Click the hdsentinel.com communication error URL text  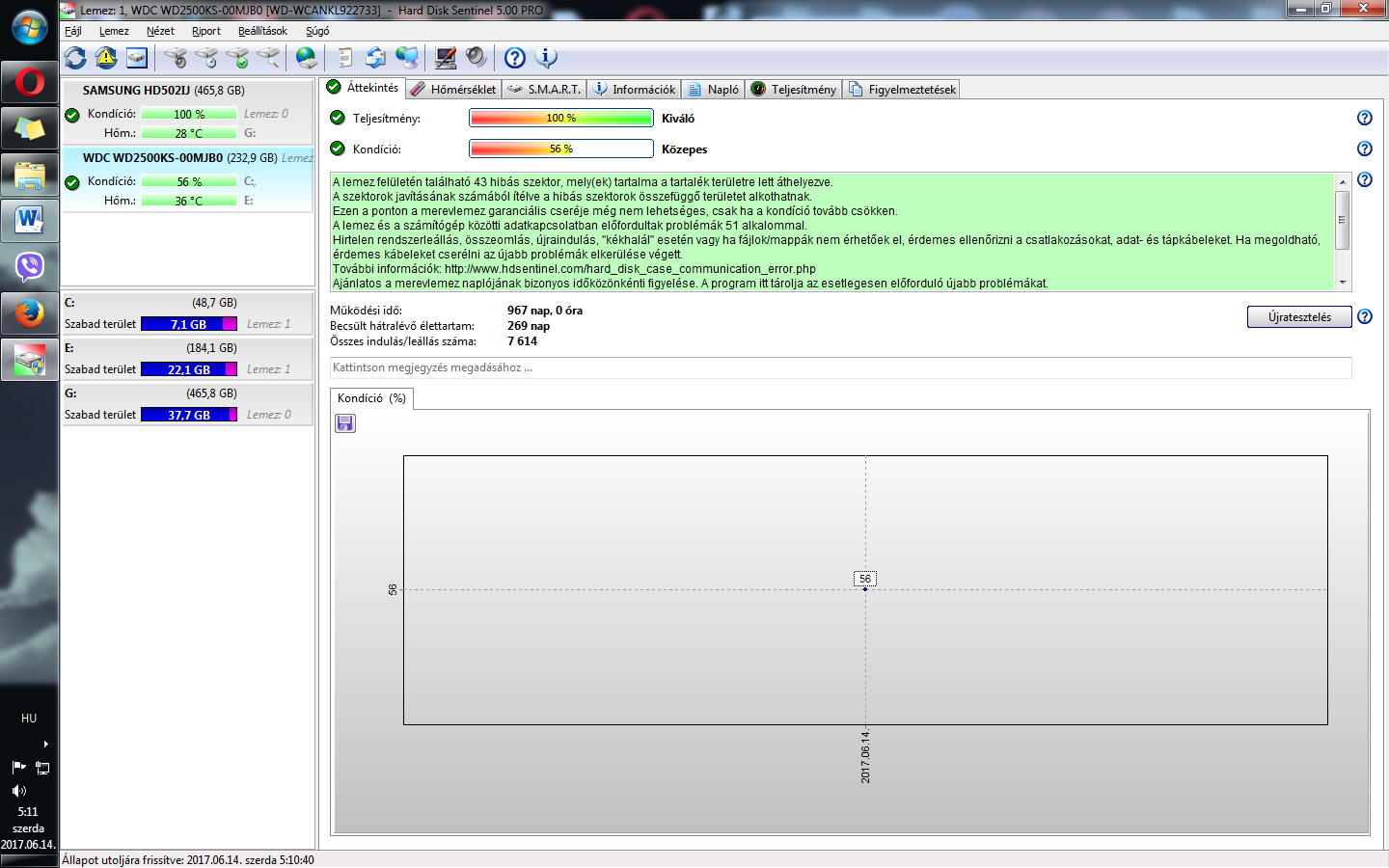pyautogui.click(x=630, y=269)
